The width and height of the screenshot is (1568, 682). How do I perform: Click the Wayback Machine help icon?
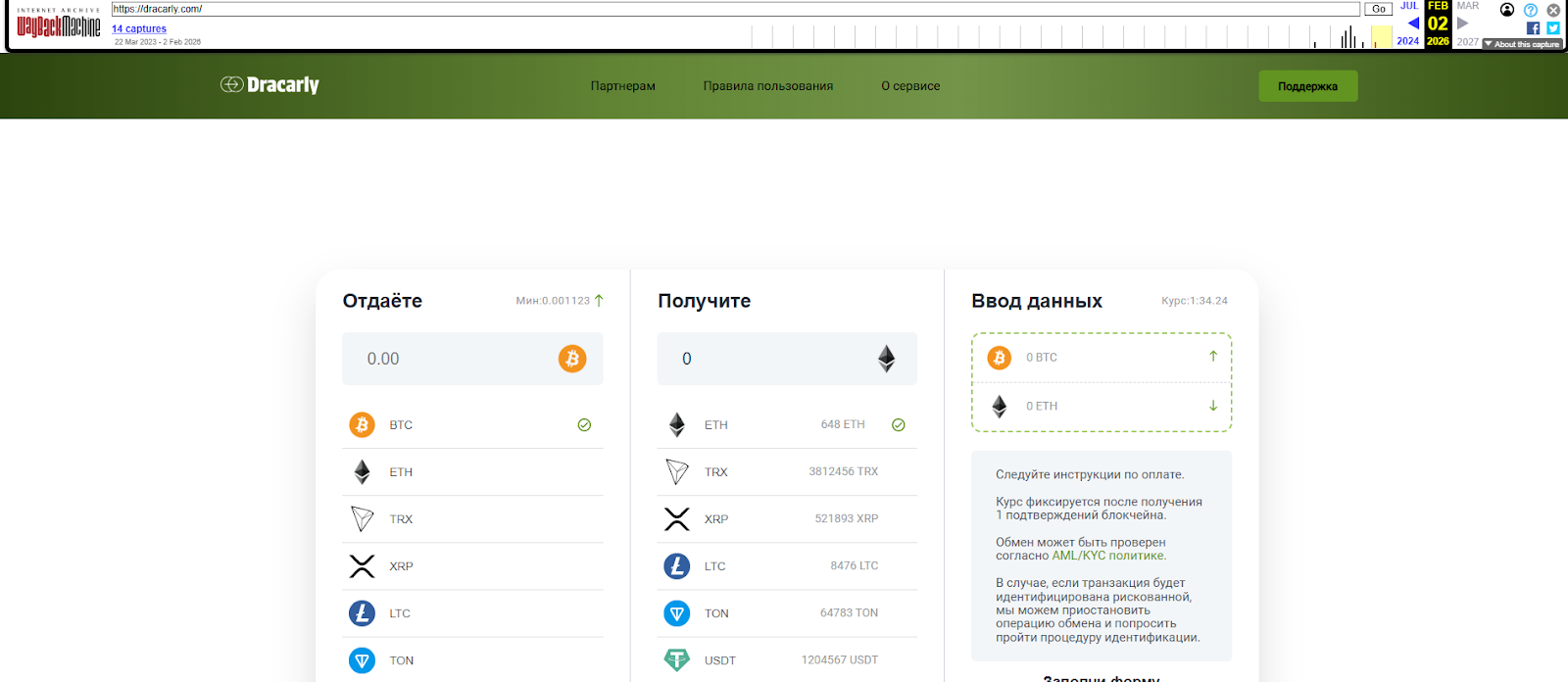click(1530, 10)
